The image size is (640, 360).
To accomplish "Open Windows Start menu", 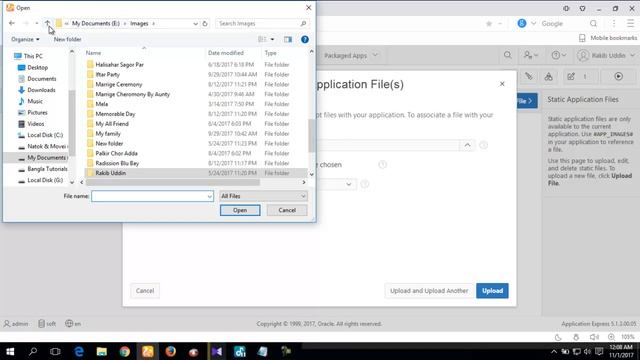I will pos(10,351).
